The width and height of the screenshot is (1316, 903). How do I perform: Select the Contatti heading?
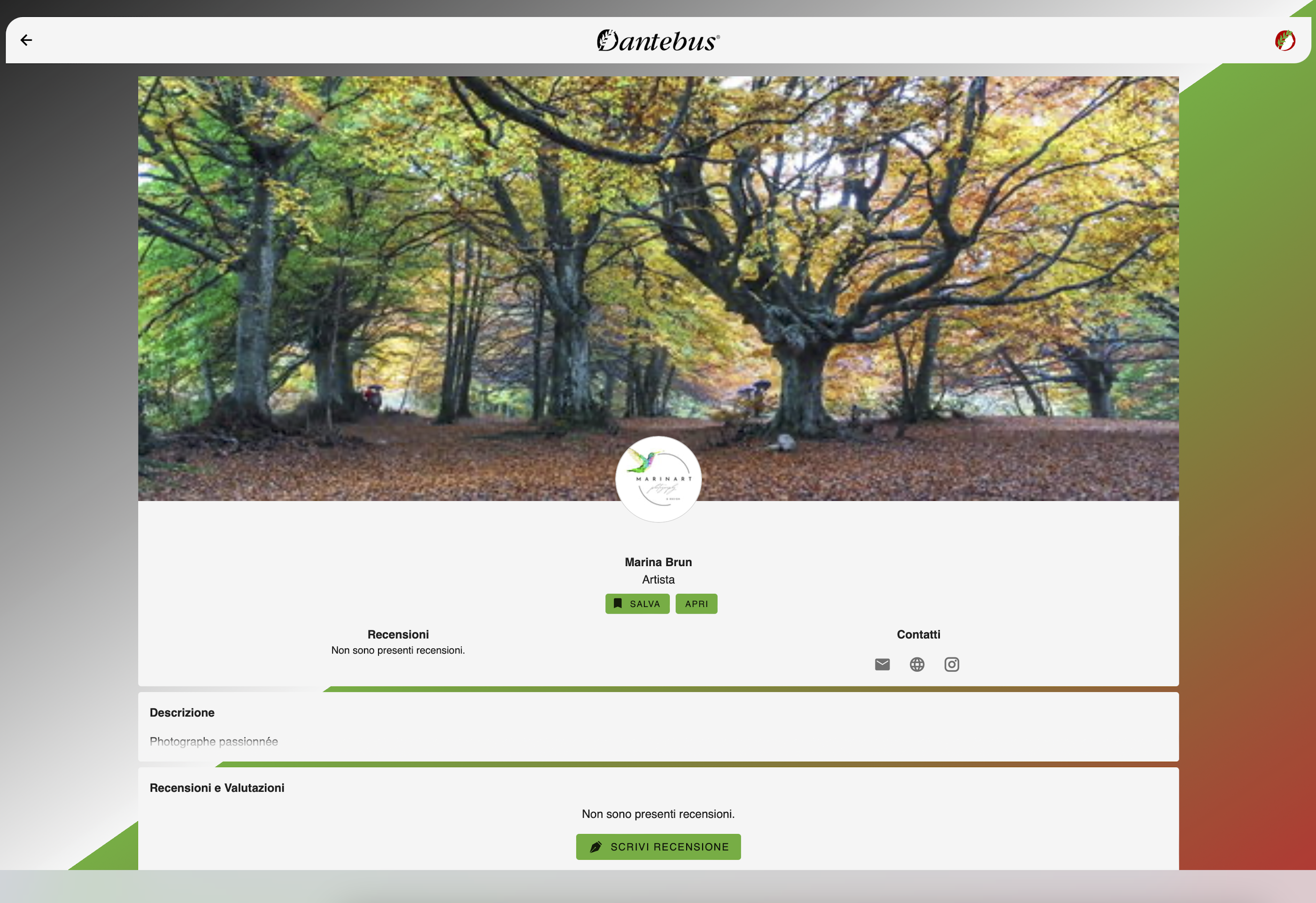918,634
